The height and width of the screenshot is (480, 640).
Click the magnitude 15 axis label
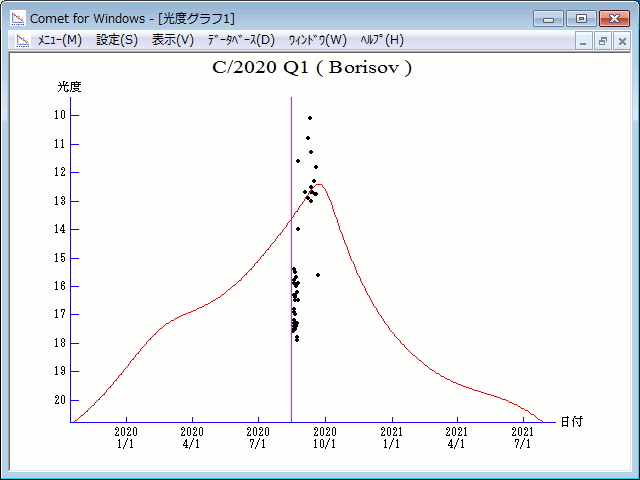60,258
